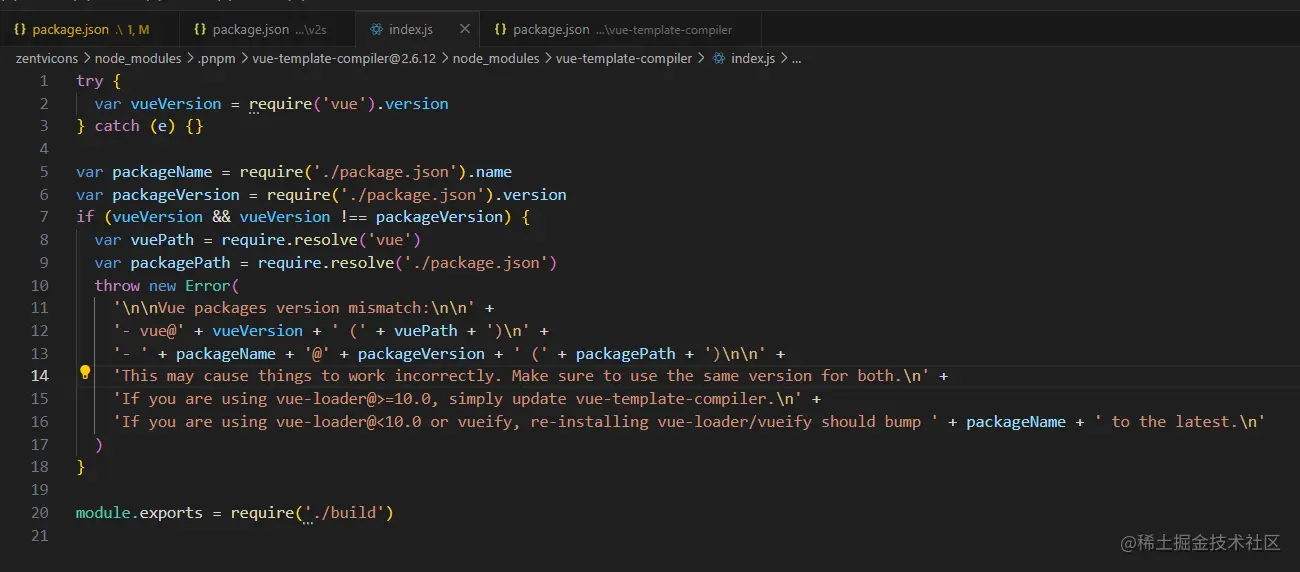Screen dimensions: 1300x572
Task: Click 'packageVersion' declaration on line 6
Action: click(x=176, y=195)
